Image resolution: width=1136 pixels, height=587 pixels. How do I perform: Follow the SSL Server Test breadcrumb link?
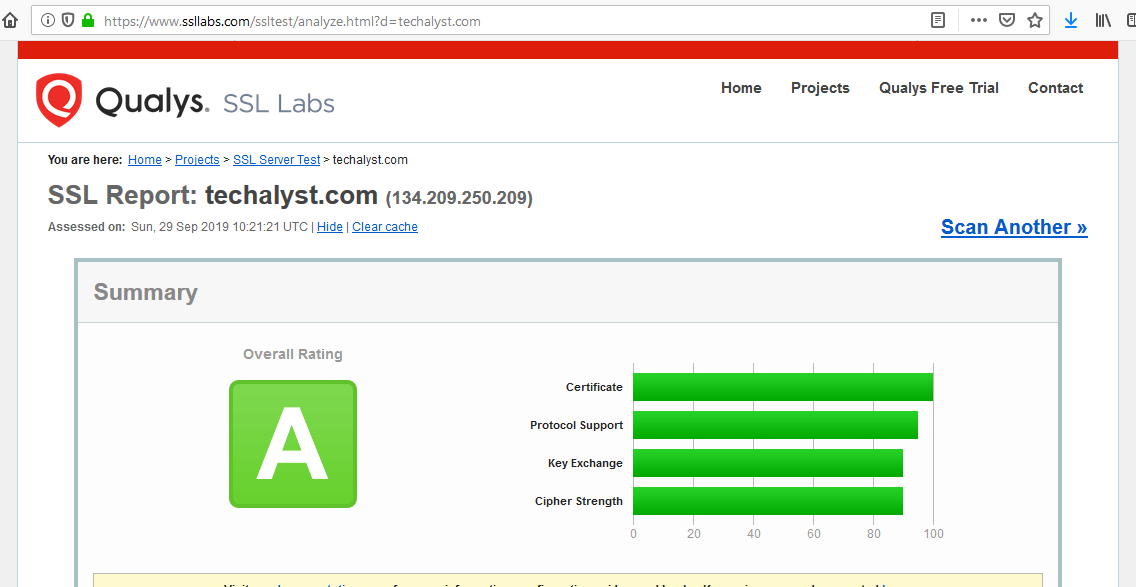coord(277,159)
